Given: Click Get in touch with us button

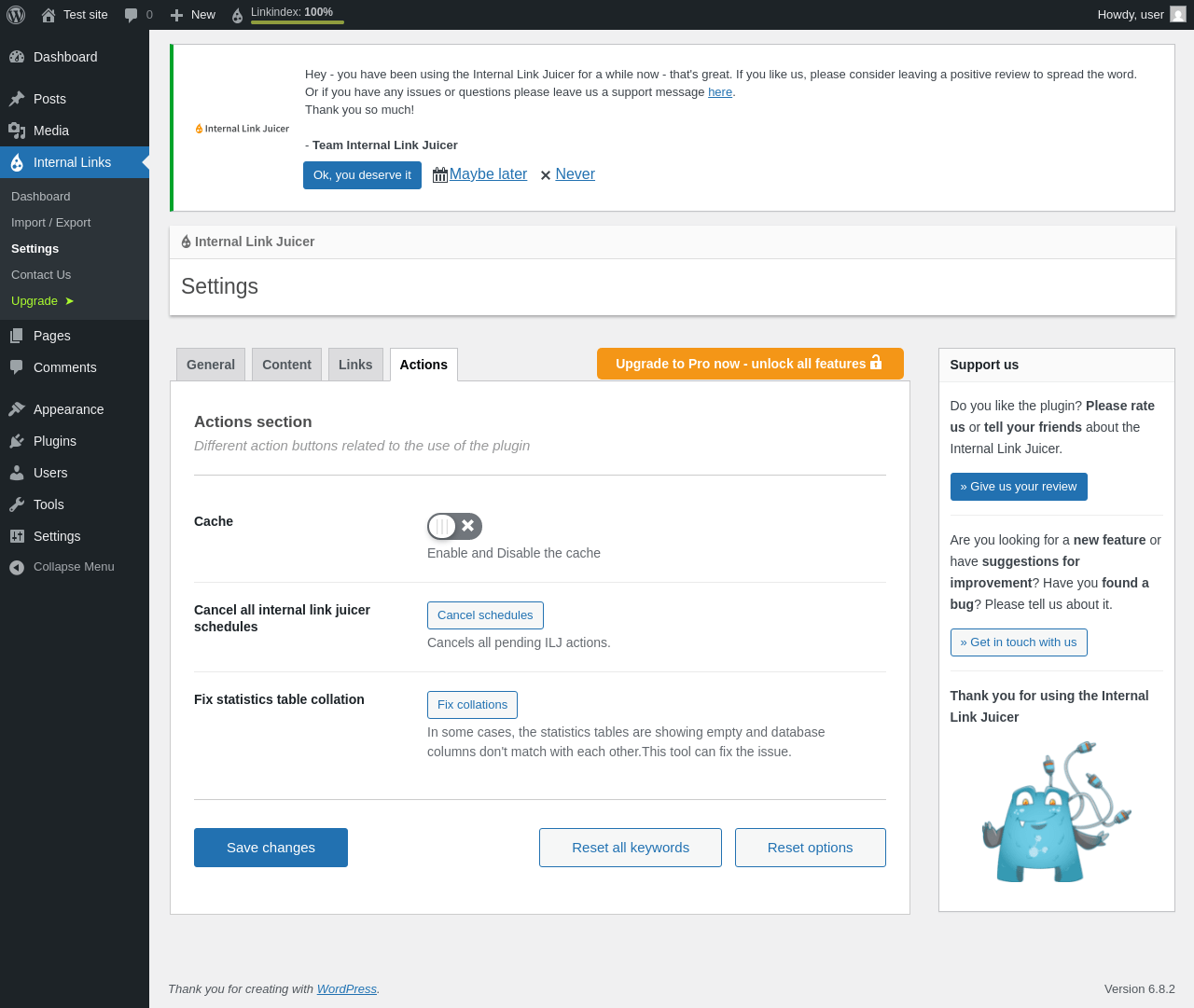Looking at the screenshot, I should point(1019,642).
